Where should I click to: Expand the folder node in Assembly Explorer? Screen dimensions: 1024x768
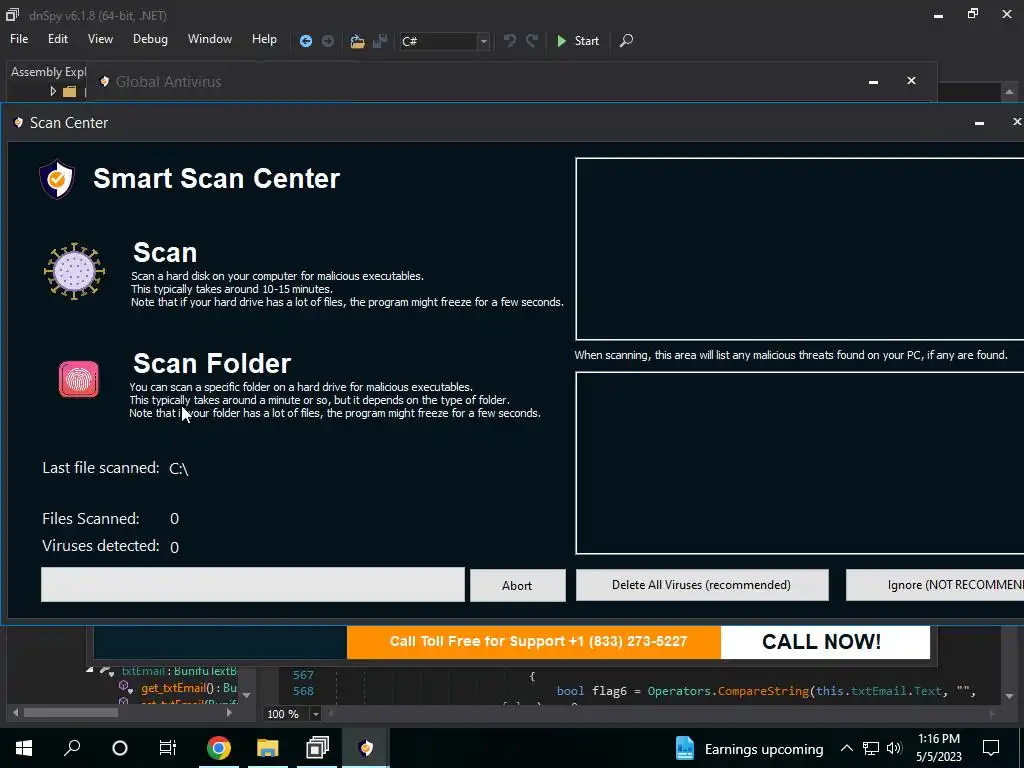click(53, 91)
